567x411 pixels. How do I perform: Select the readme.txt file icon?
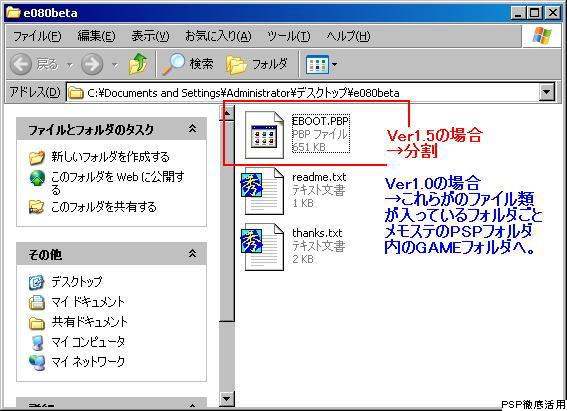coord(263,190)
